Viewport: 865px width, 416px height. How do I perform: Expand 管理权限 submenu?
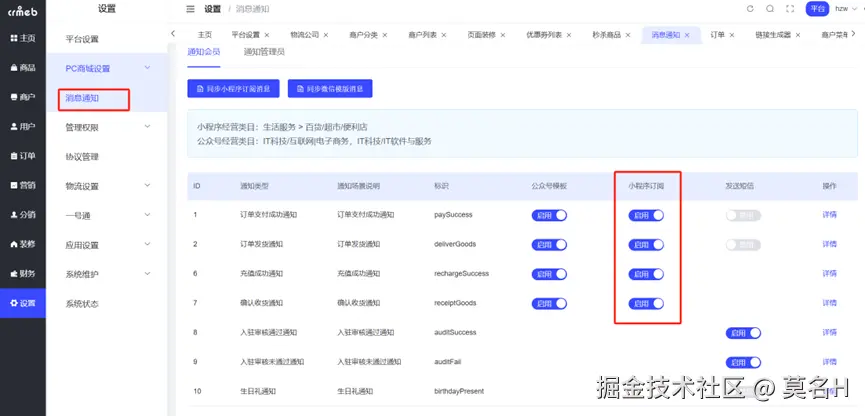pyautogui.click(x=147, y=127)
